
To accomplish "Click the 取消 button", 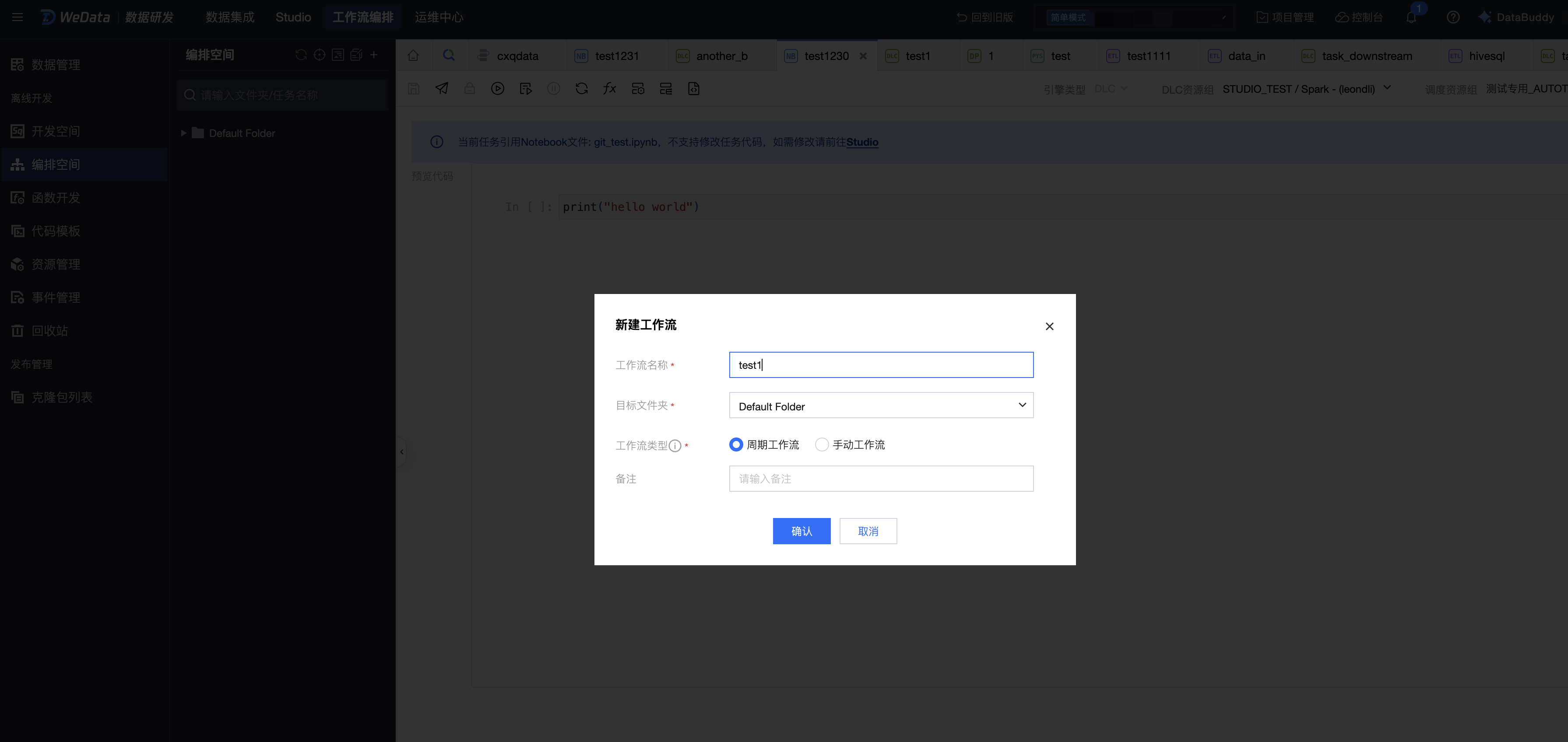I will (x=868, y=531).
